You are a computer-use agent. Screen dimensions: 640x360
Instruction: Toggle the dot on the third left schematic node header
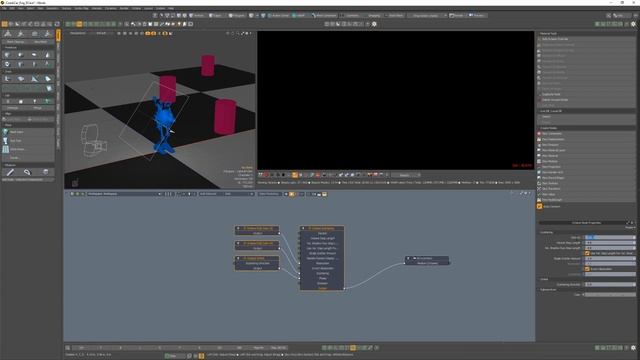coord(238,258)
